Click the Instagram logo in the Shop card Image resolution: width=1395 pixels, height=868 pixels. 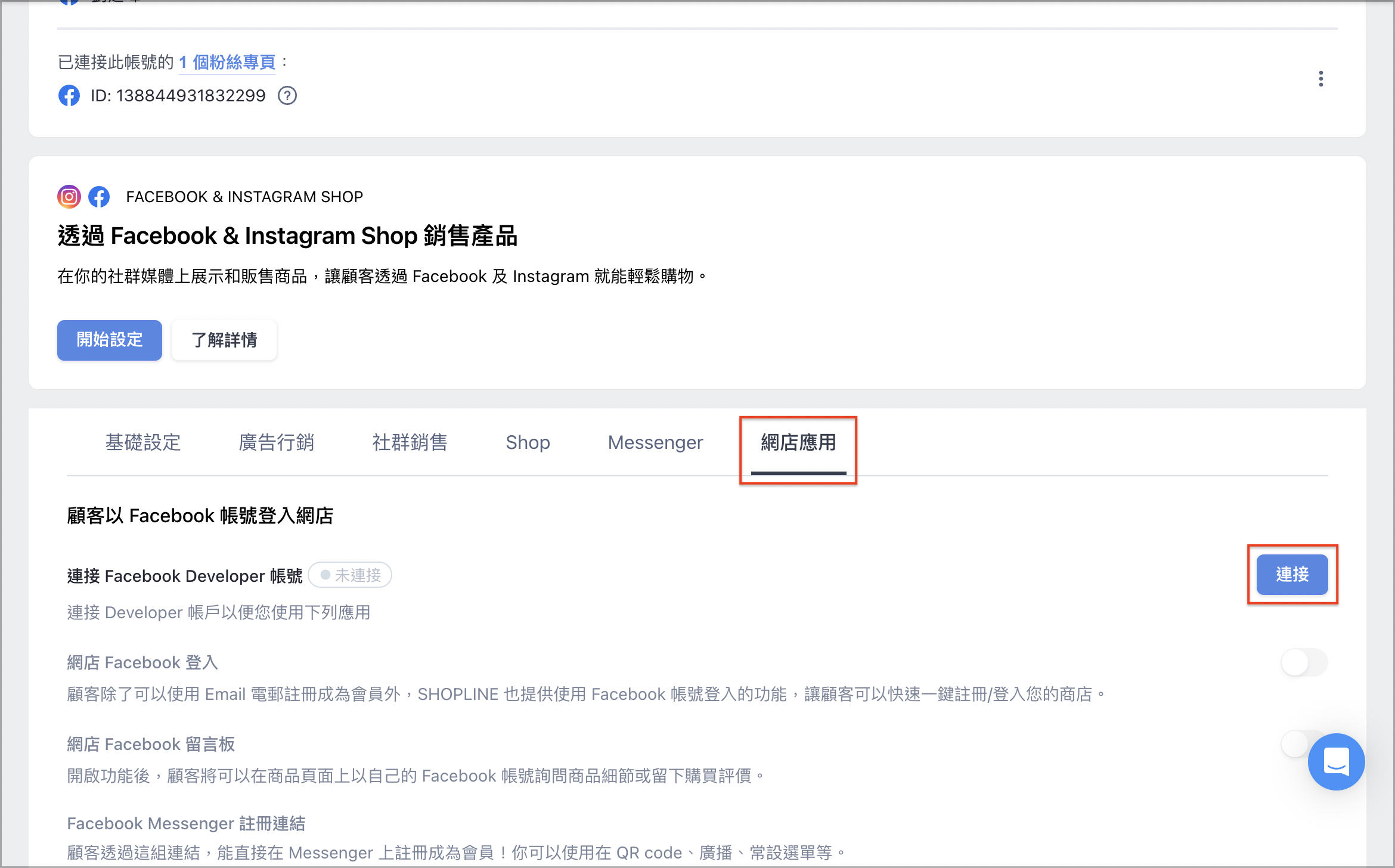pyautogui.click(x=69, y=197)
